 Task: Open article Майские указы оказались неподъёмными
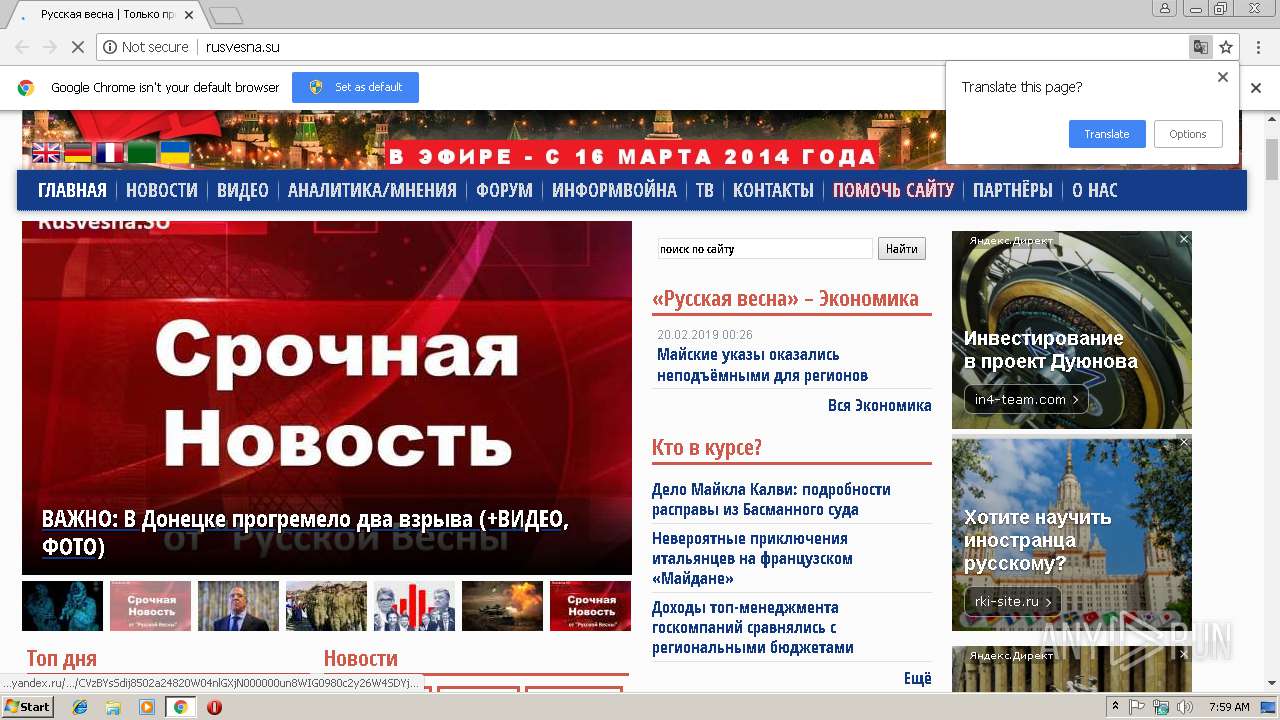coord(762,365)
